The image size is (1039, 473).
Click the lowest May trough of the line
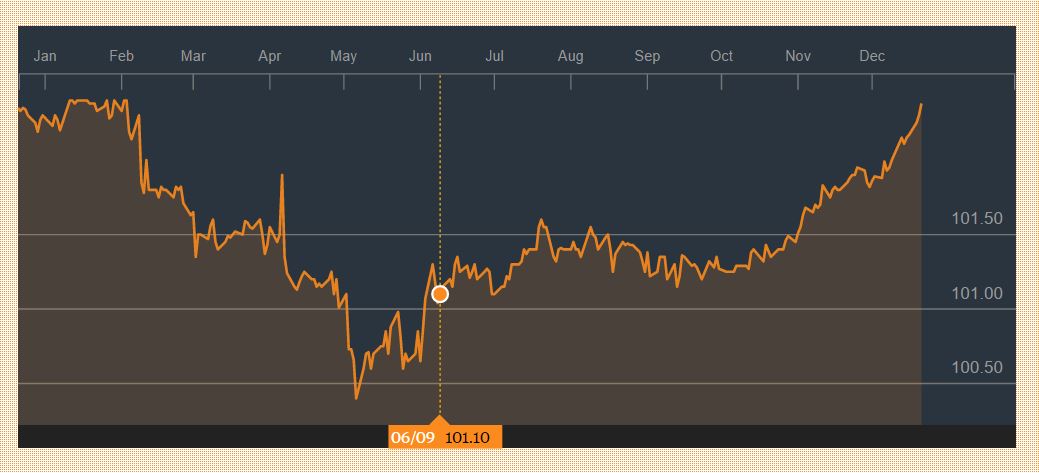click(x=357, y=398)
